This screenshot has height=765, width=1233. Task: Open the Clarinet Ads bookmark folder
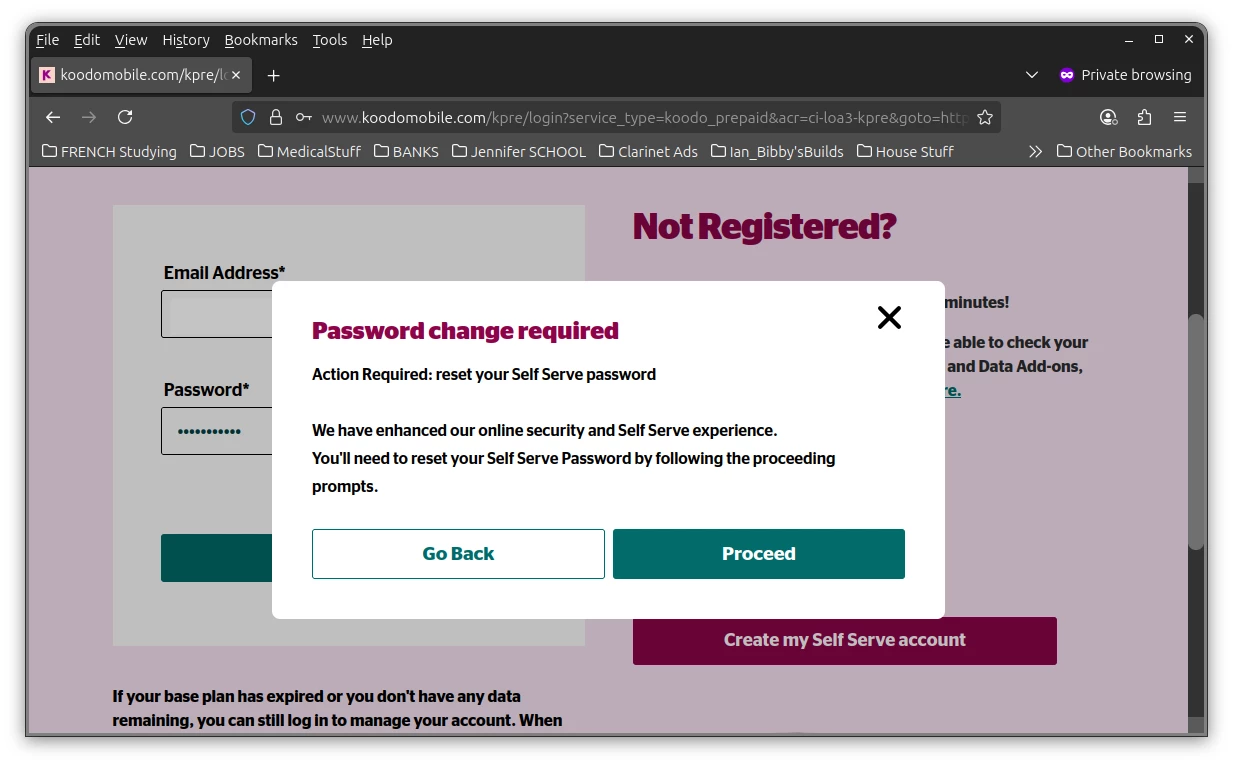(x=648, y=152)
